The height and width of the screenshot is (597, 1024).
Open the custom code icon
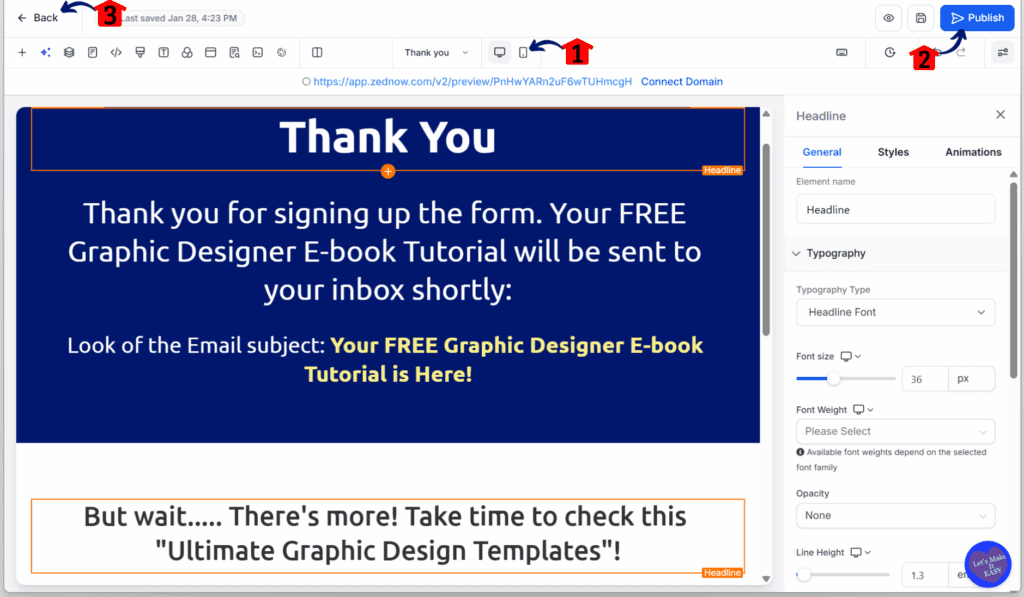[116, 52]
